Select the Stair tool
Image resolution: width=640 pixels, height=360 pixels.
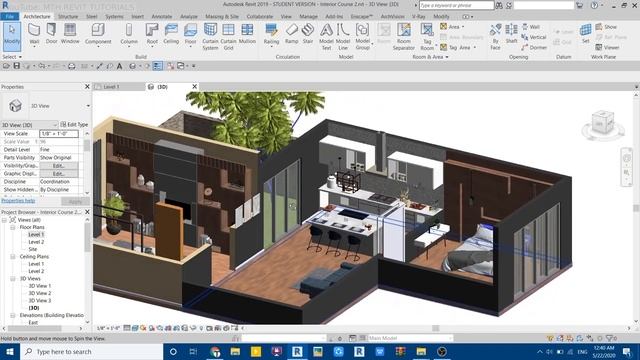pyautogui.click(x=308, y=33)
